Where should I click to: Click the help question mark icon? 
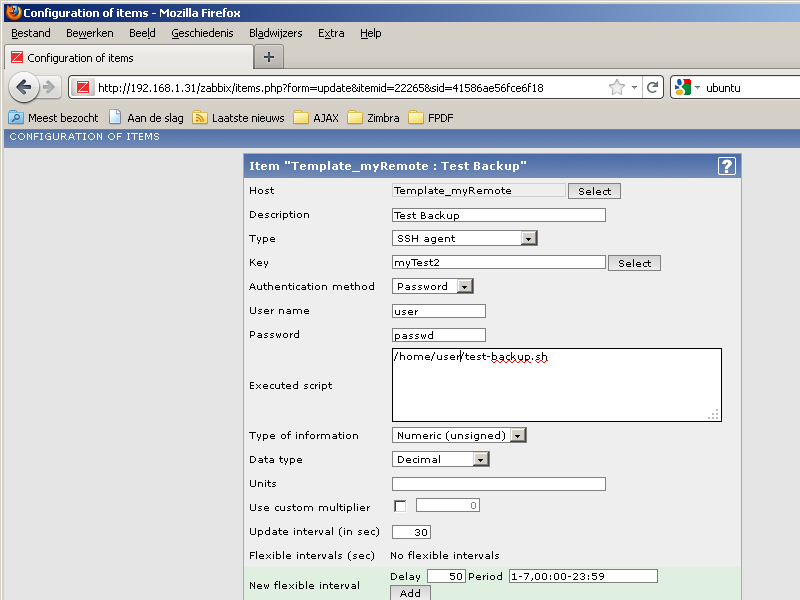coord(727,166)
